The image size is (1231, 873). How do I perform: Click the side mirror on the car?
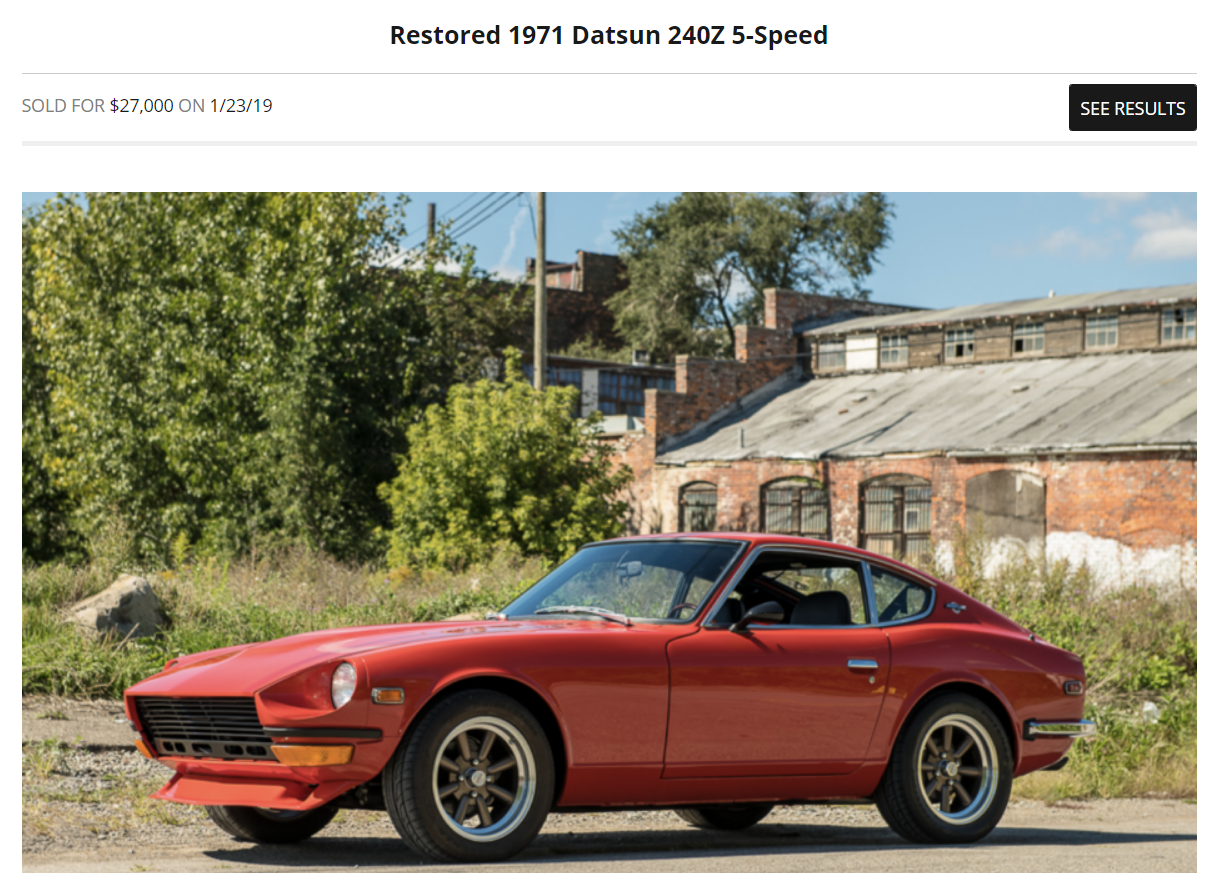pos(760,614)
